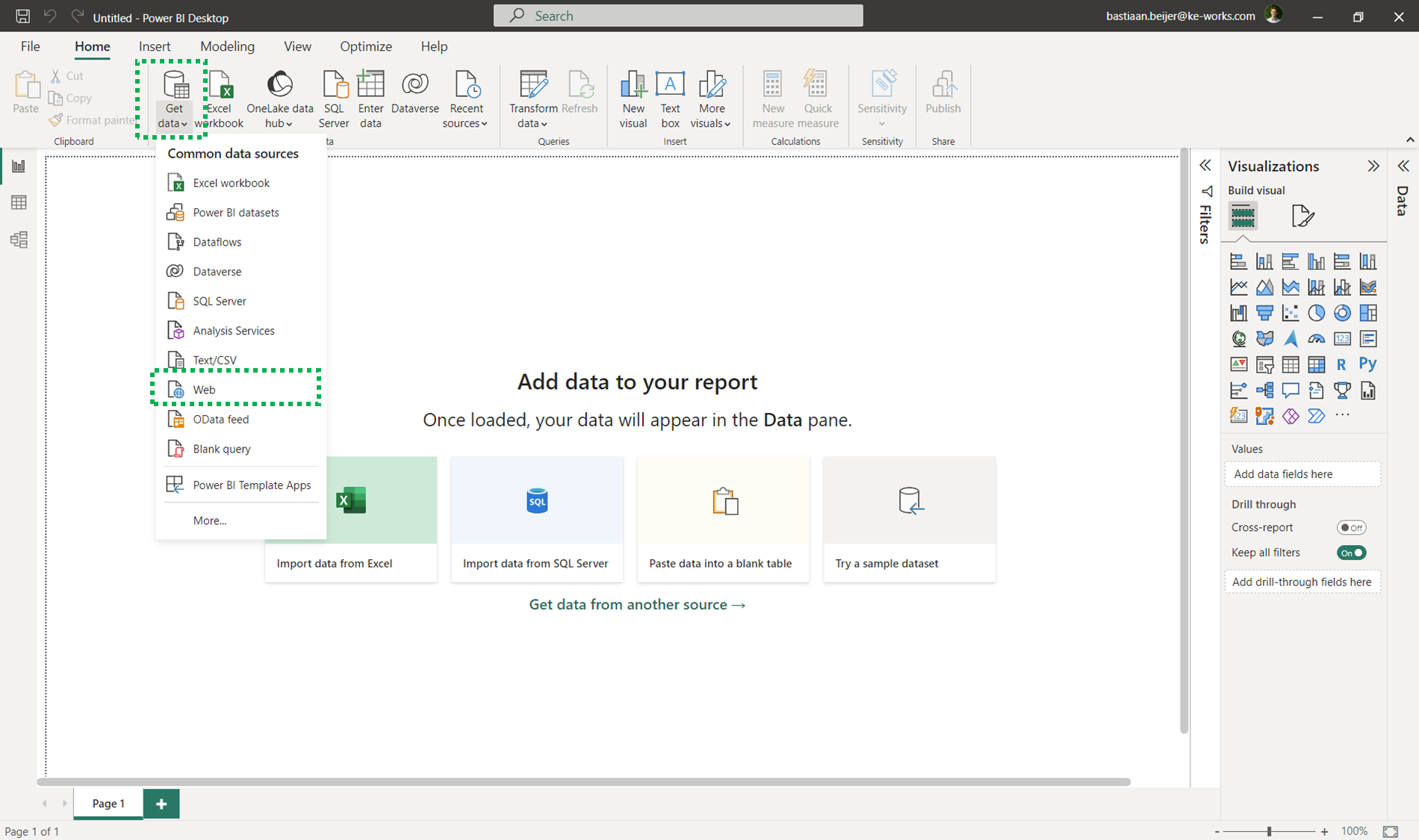The height and width of the screenshot is (840, 1419).
Task: Collapse the Visualizations pane with chevrons
Action: pos(1373,166)
